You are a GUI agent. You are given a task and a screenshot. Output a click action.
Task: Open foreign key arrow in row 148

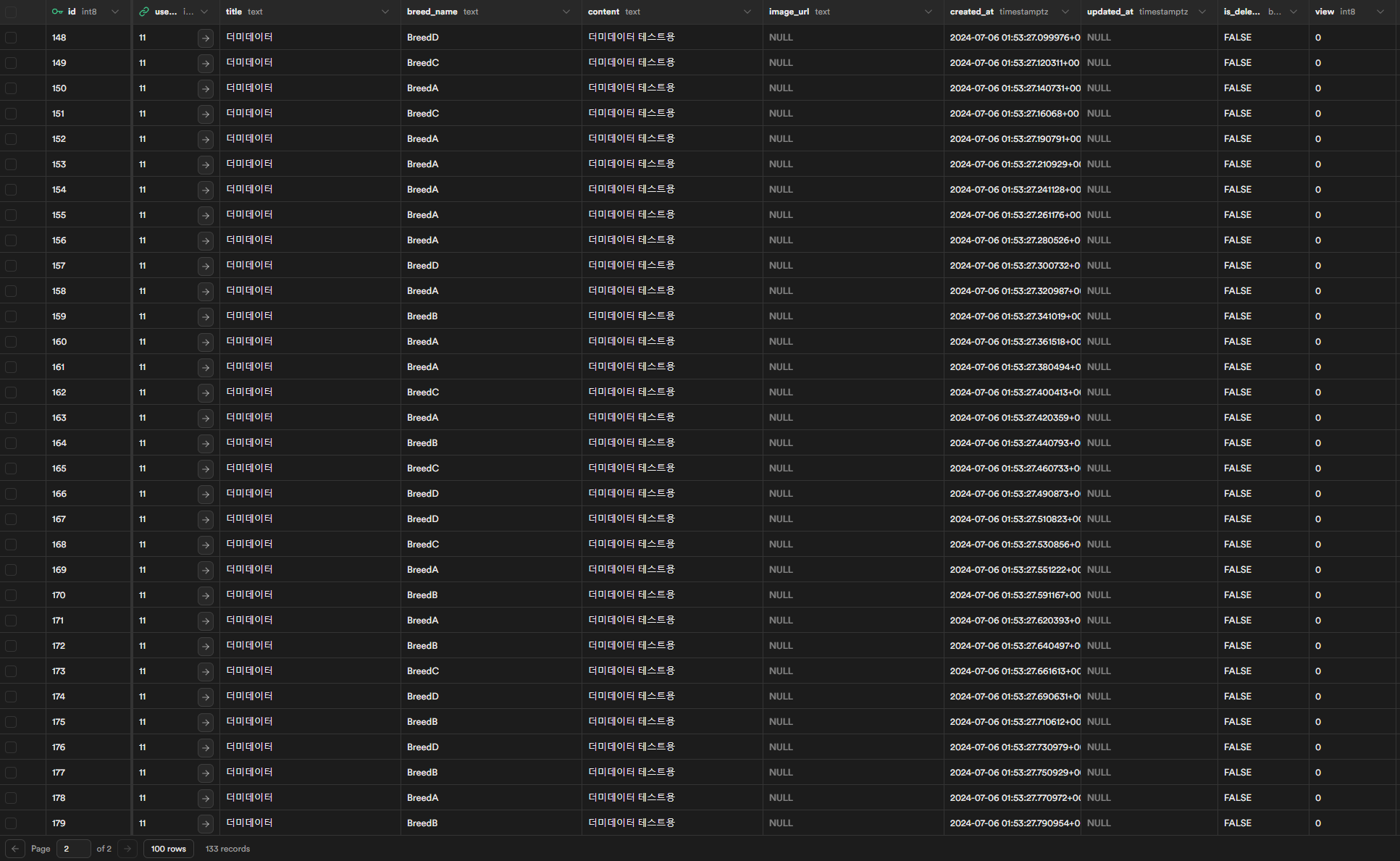click(206, 38)
